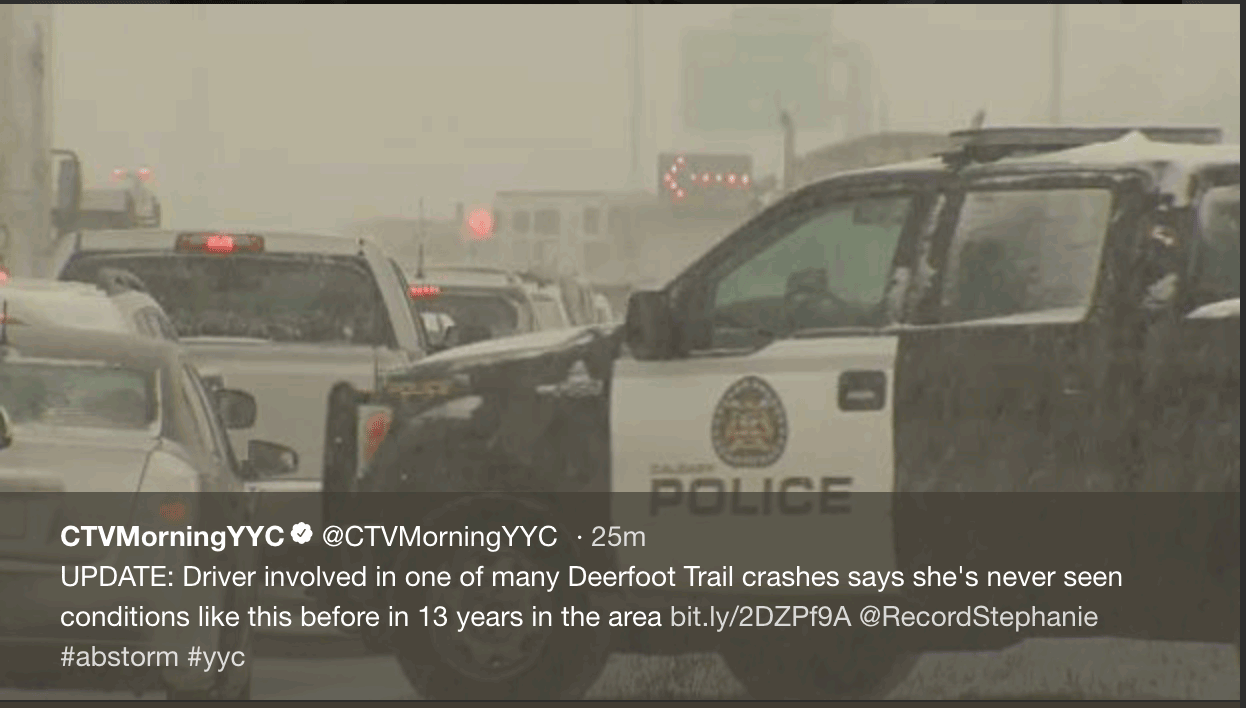Click the white pickup's red brake light
Viewport: 1246px width, 708px height.
219,242
